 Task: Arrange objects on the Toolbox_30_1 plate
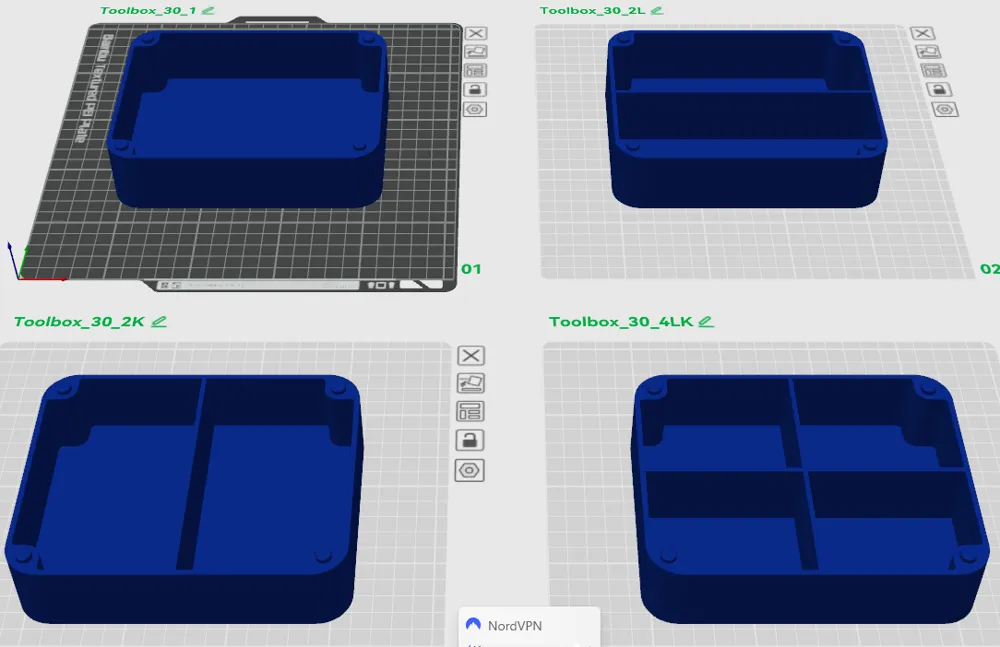point(474,51)
